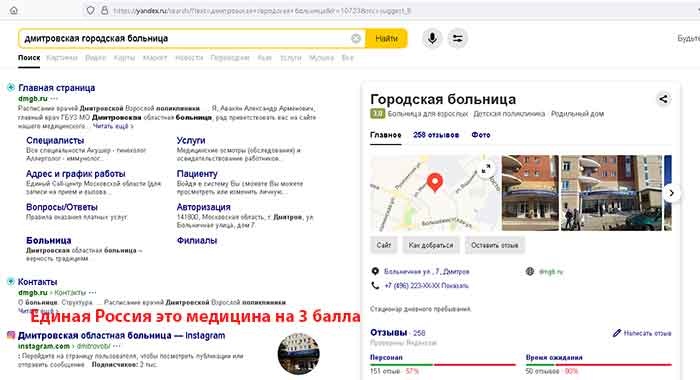Open the Фото tab in hospital card
This screenshot has width=700, height=380.
(481, 135)
